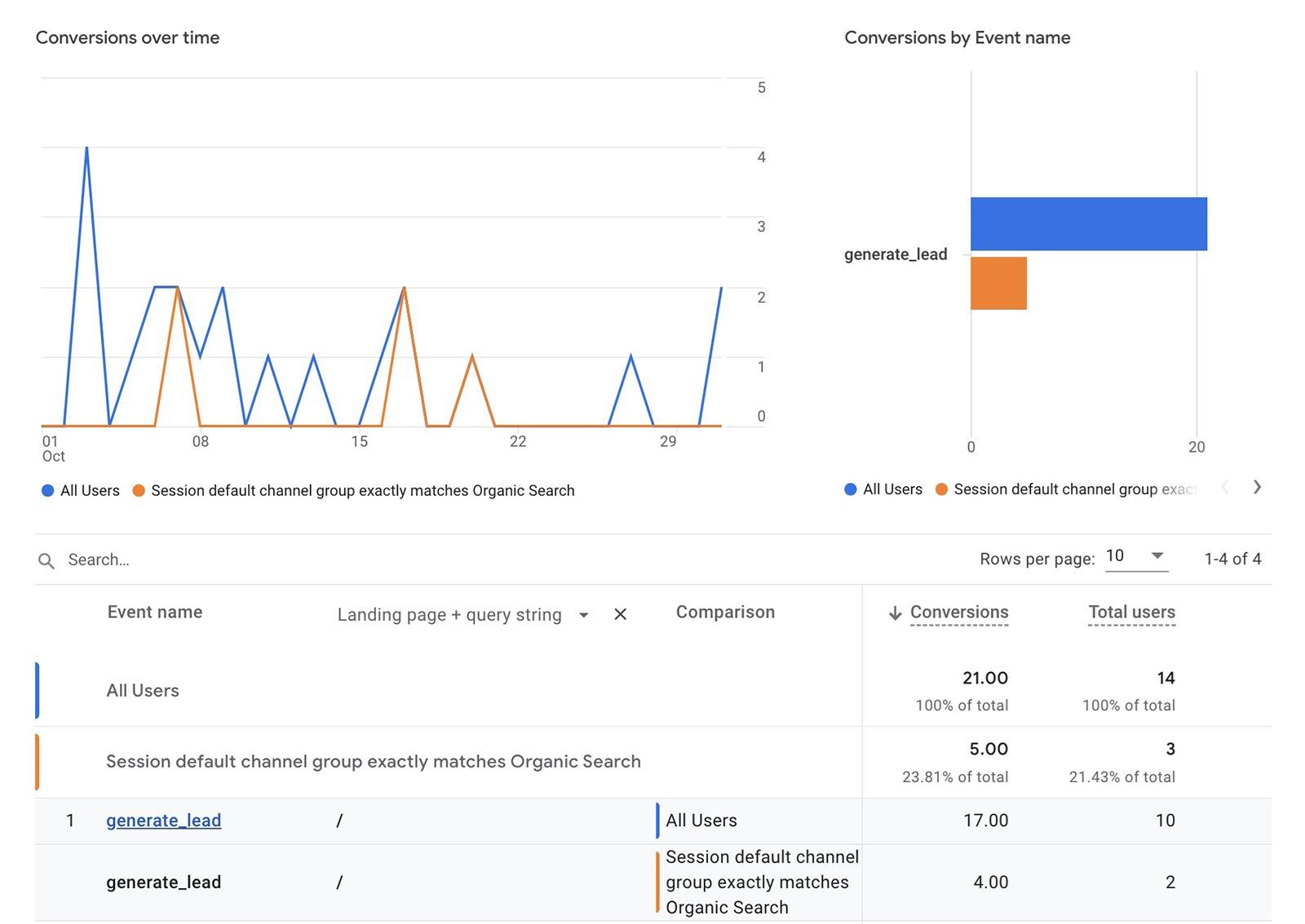Toggle All Users legend in bar chart
Image resolution: width=1305 pixels, height=924 pixels.
coord(883,489)
